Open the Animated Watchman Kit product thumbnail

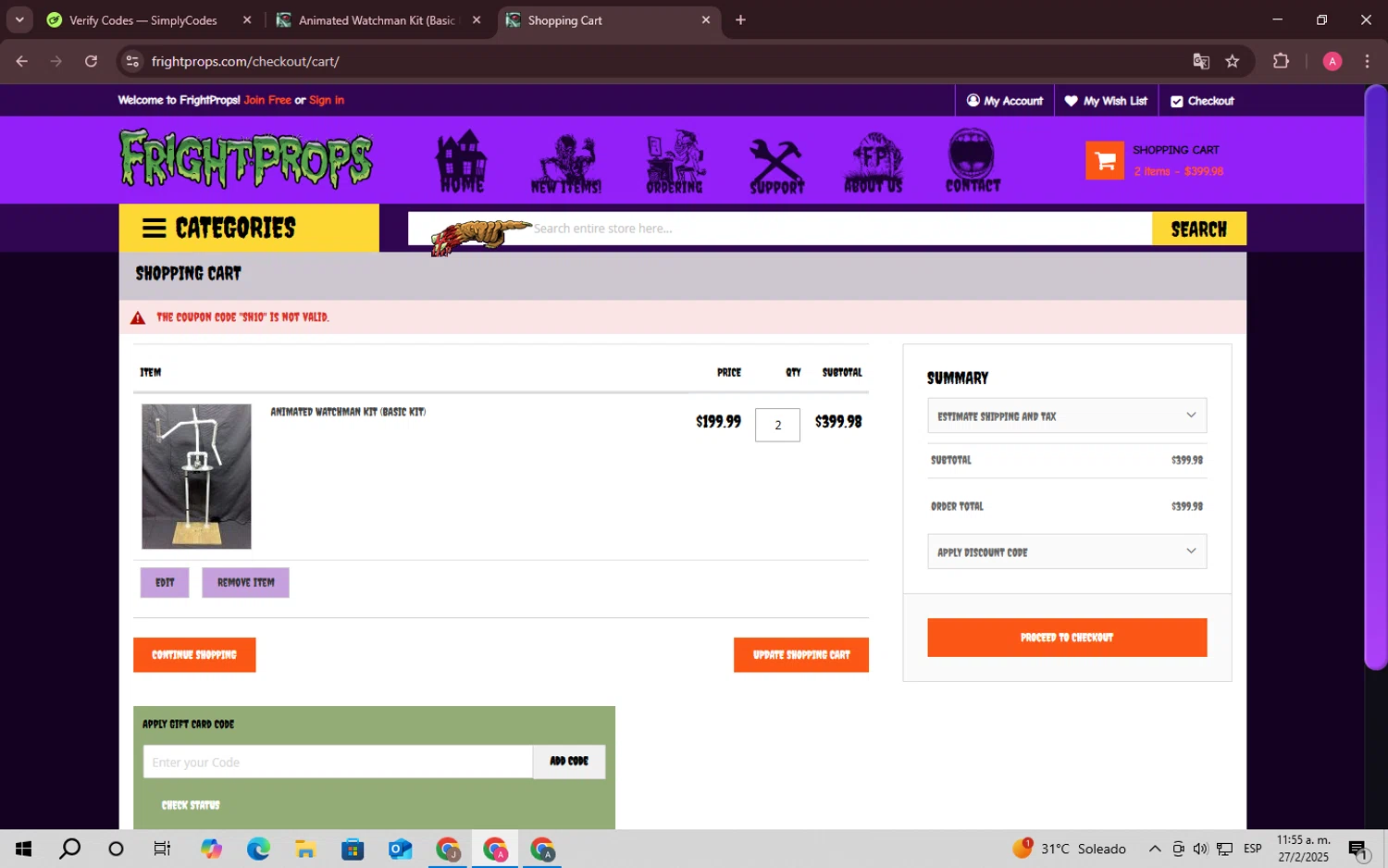pos(196,476)
